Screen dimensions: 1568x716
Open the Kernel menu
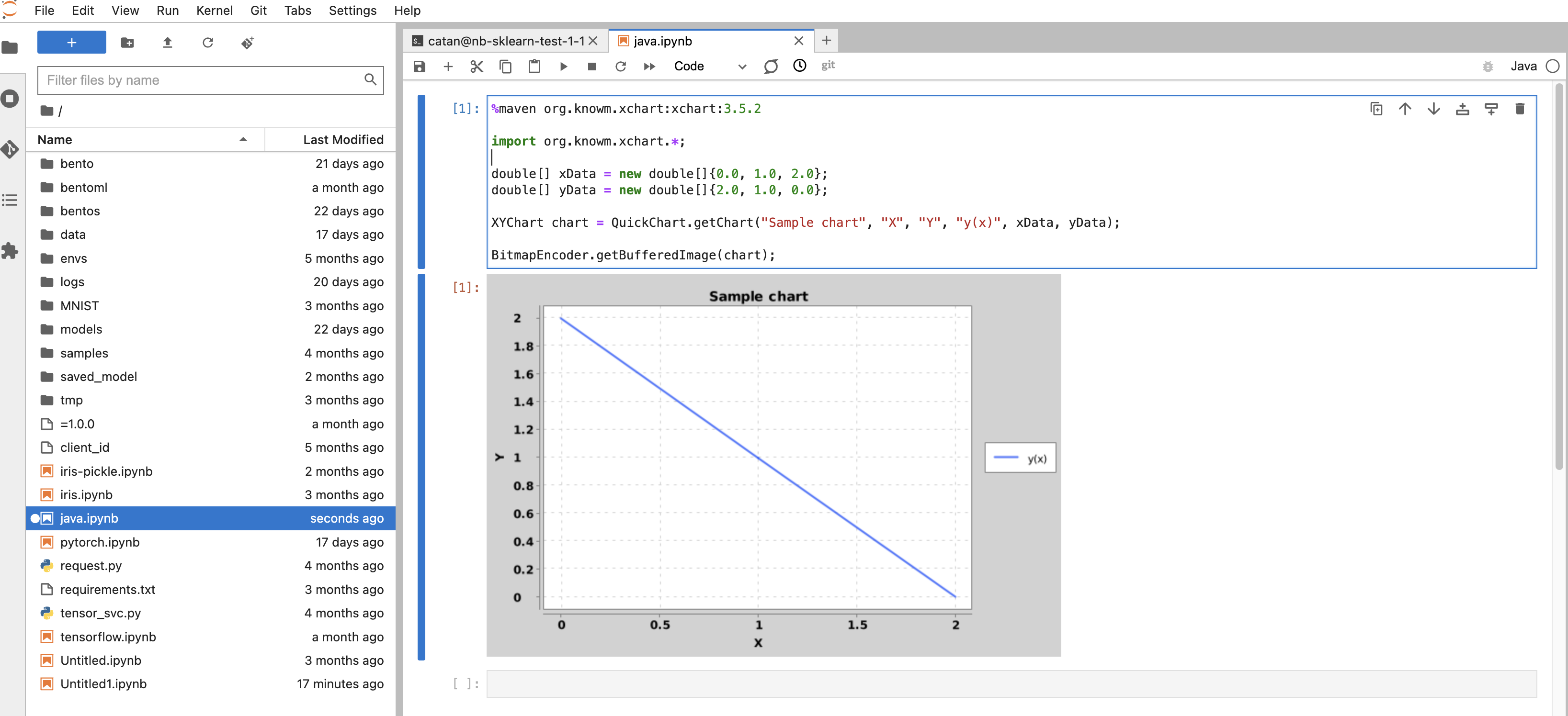click(x=214, y=11)
